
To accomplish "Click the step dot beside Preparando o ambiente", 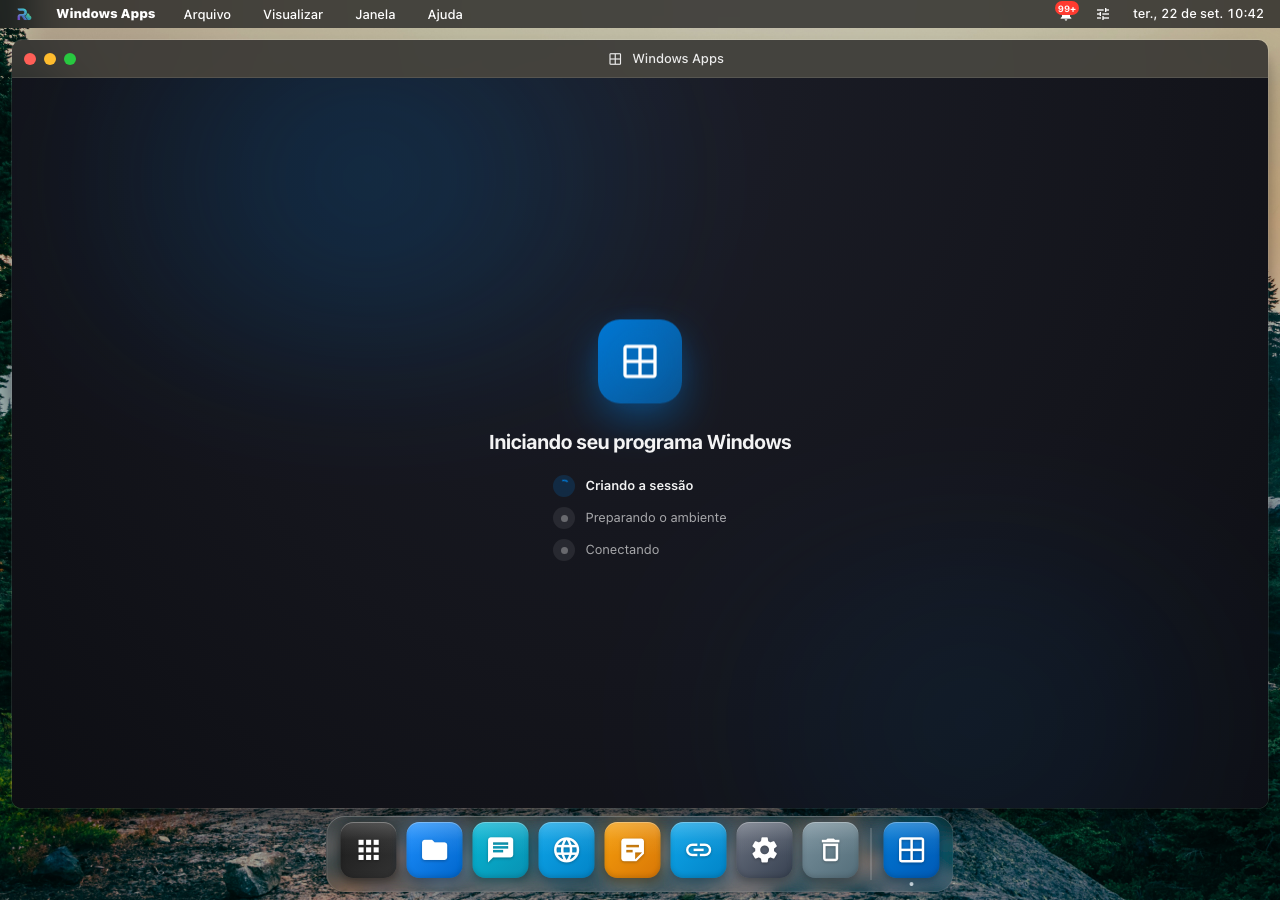I will [x=564, y=518].
